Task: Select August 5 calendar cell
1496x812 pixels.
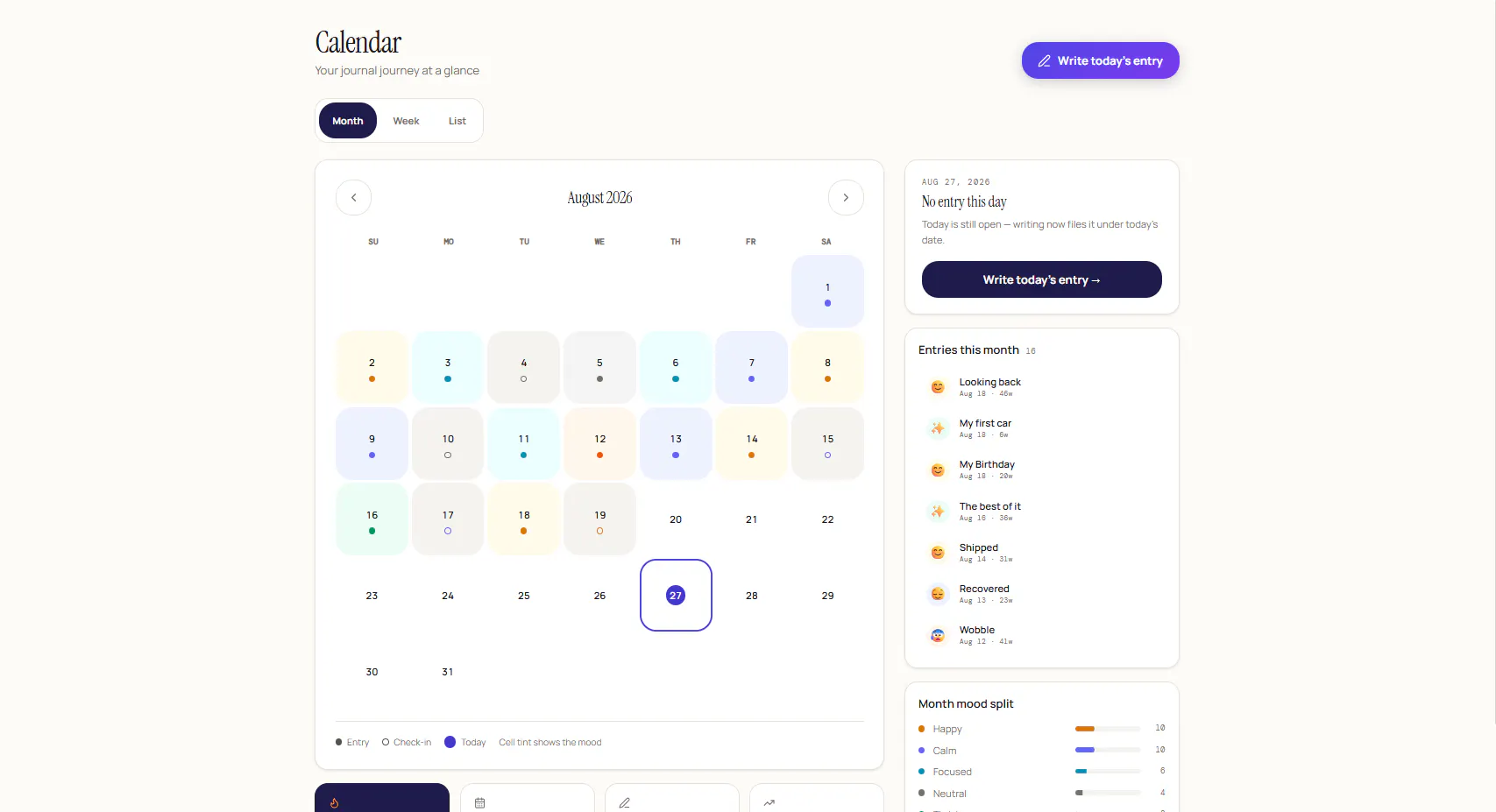Action: pyautogui.click(x=599, y=367)
